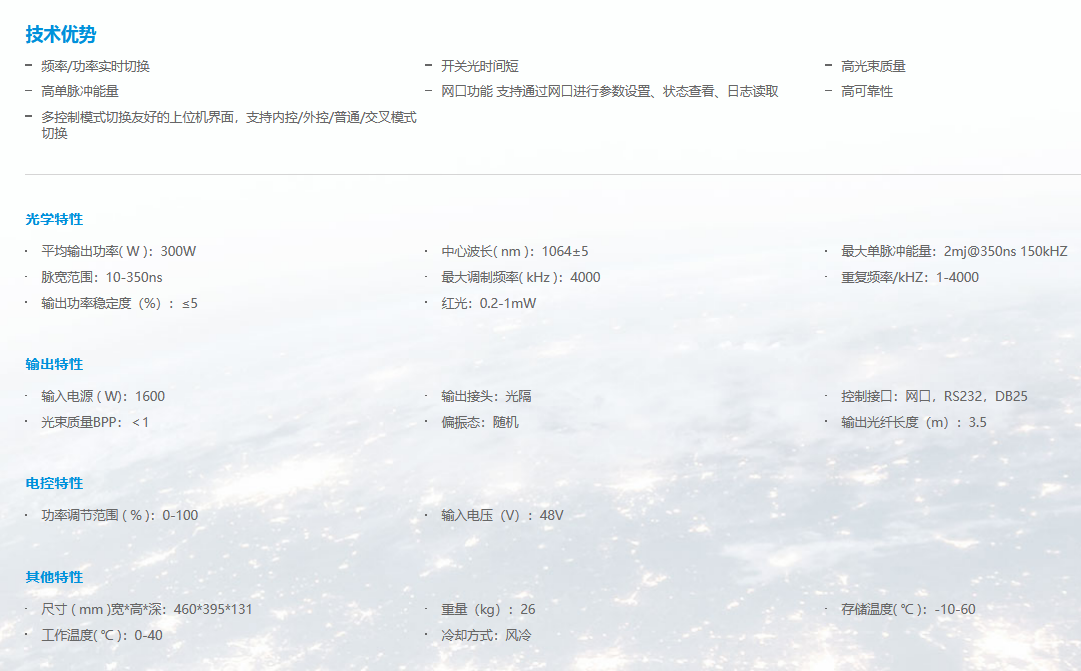Select 功率调节范围(%): 0-100 spec
1081x671 pixels.
click(120, 515)
